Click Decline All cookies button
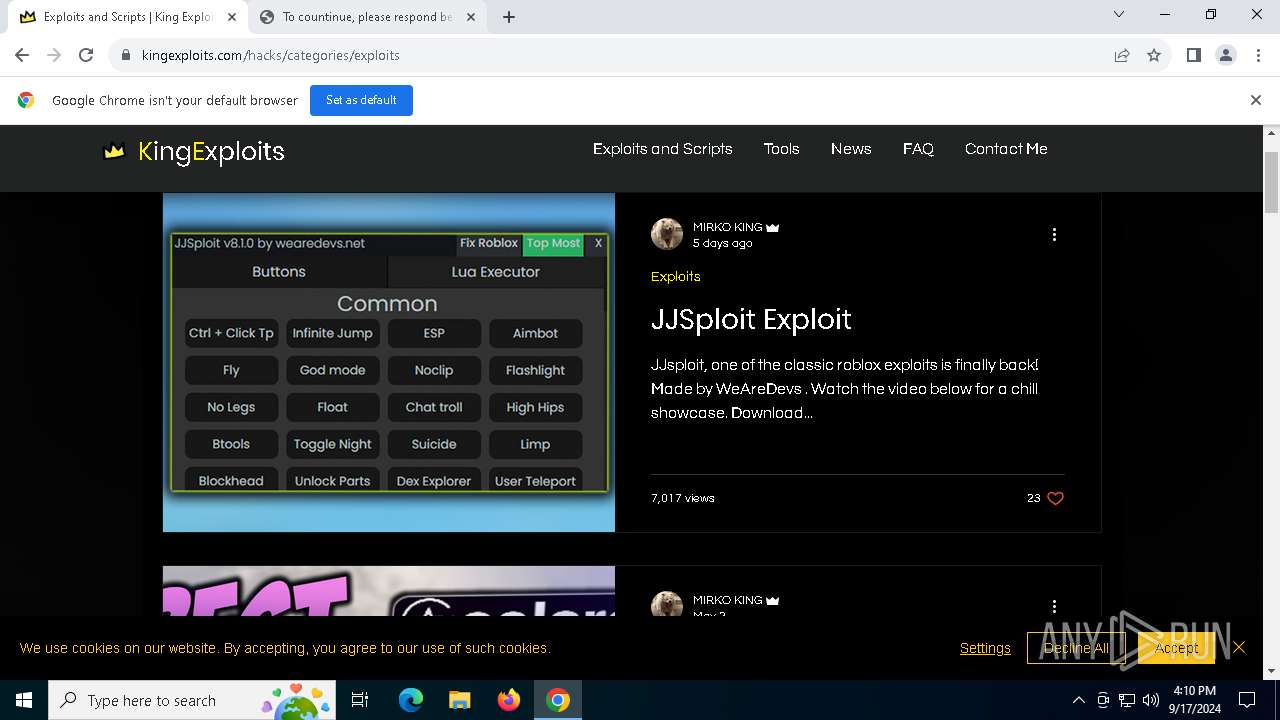 (x=1076, y=648)
